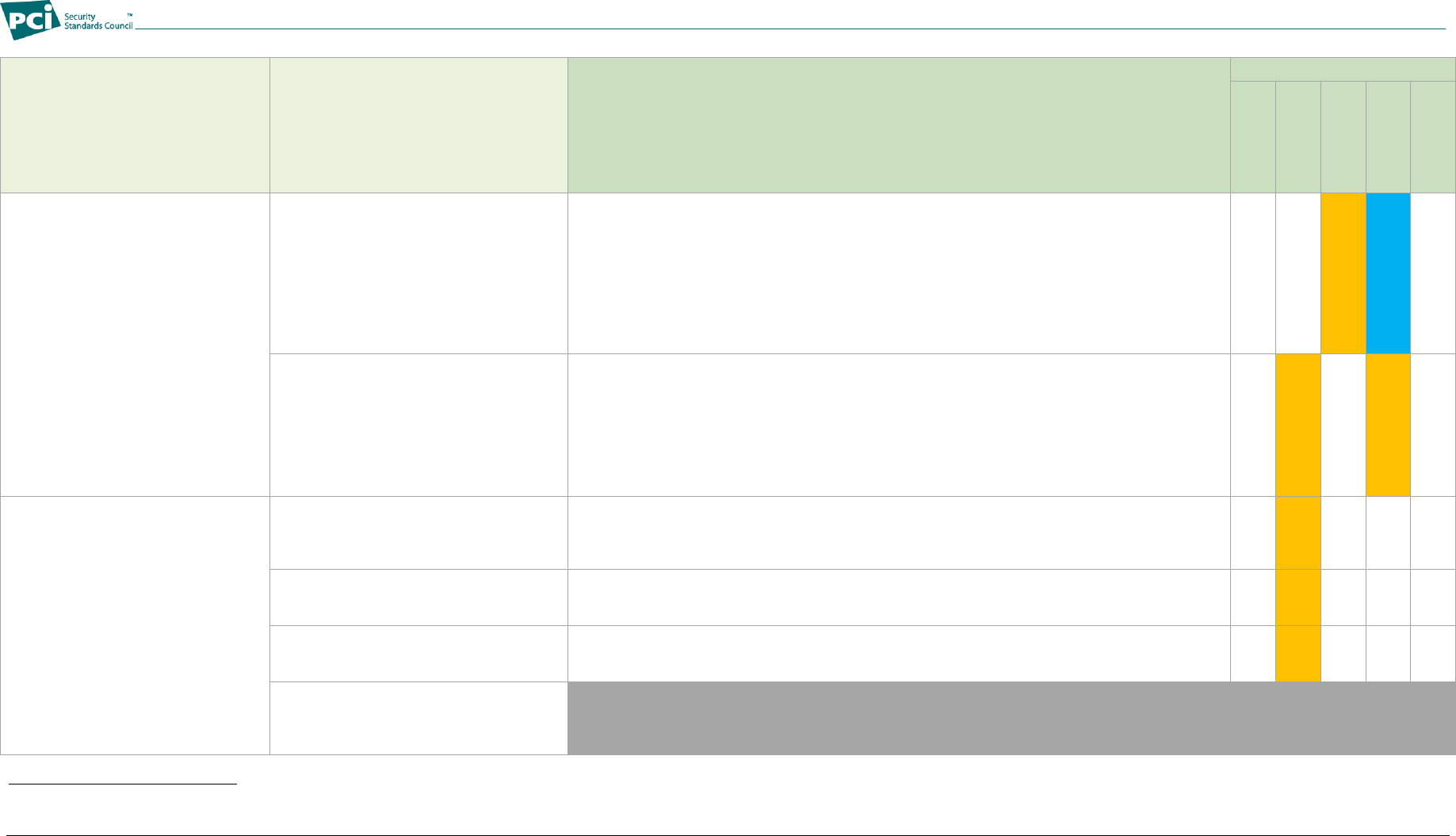Select the tall blue colored cell
Viewport: 1456px width, 836px height.
1388,273
